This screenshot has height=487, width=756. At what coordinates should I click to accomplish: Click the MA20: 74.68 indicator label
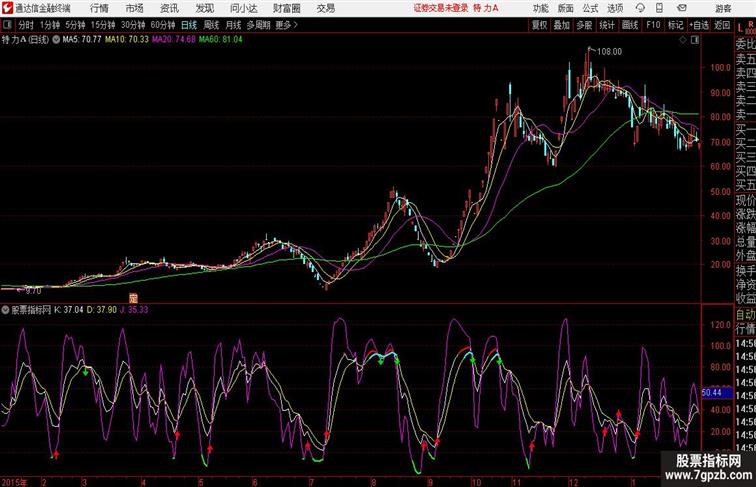tap(174, 40)
